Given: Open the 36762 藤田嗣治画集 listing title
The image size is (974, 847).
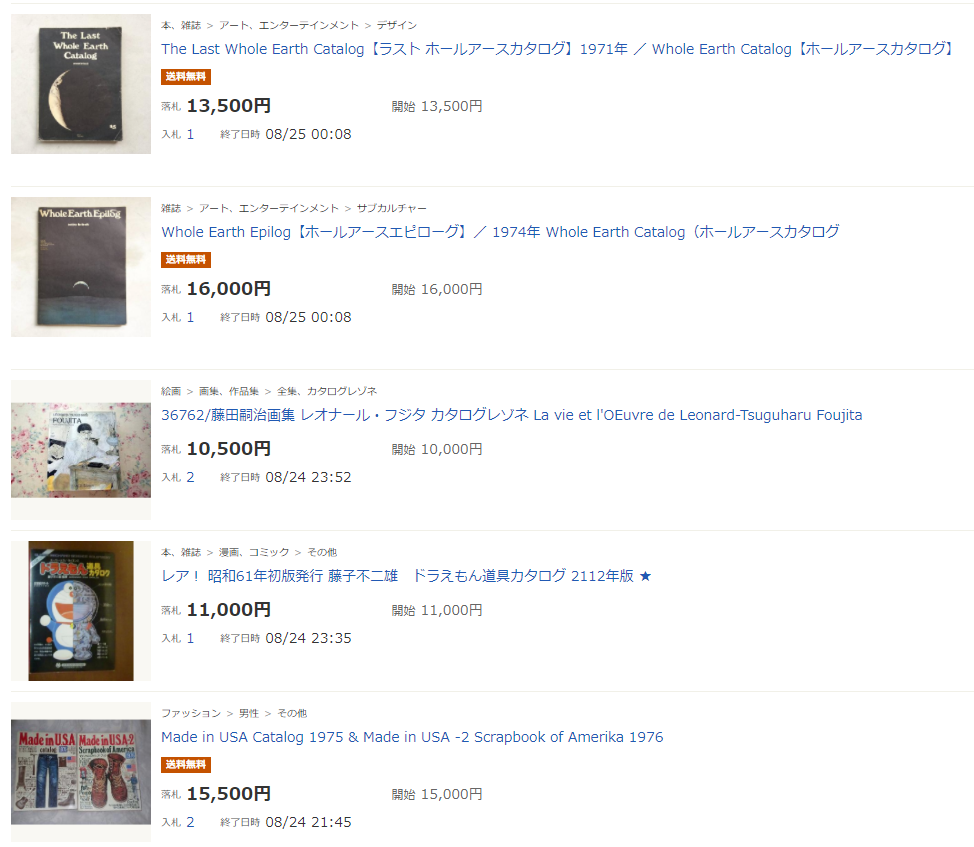Looking at the screenshot, I should [511, 415].
